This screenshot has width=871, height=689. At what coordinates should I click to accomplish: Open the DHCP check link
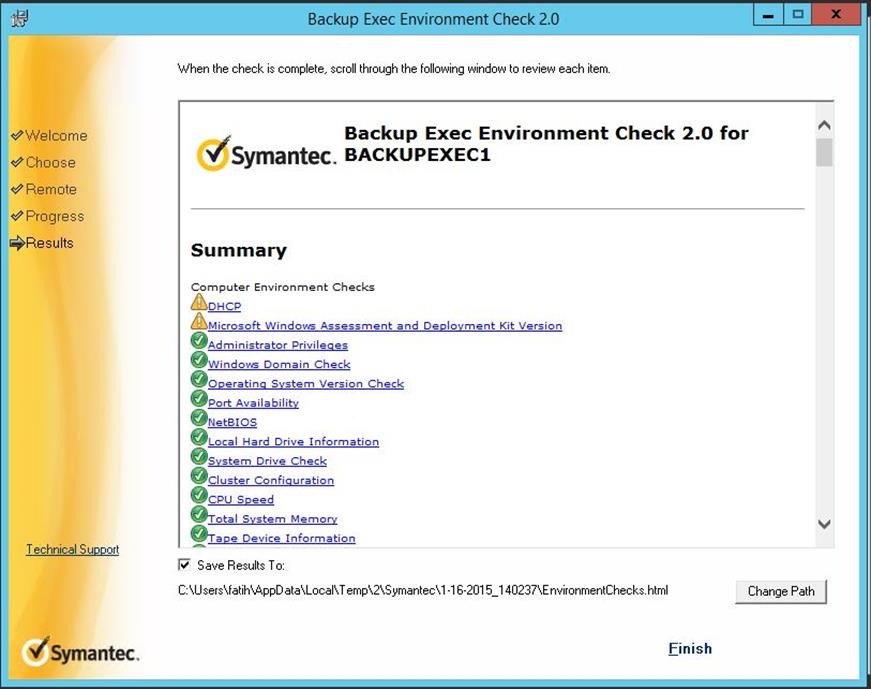tap(224, 306)
